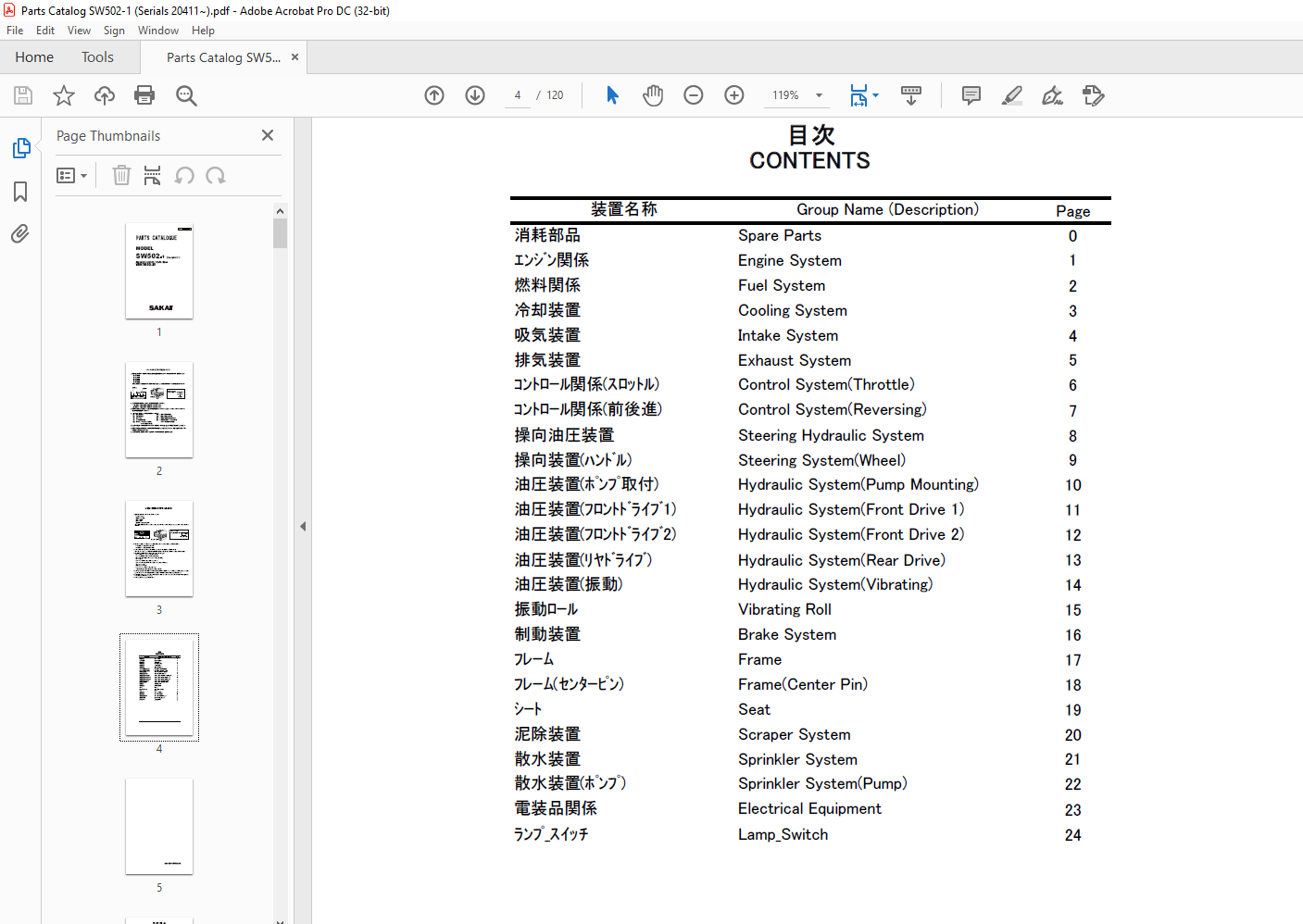Collapse the navigation pane arrow

click(x=303, y=526)
